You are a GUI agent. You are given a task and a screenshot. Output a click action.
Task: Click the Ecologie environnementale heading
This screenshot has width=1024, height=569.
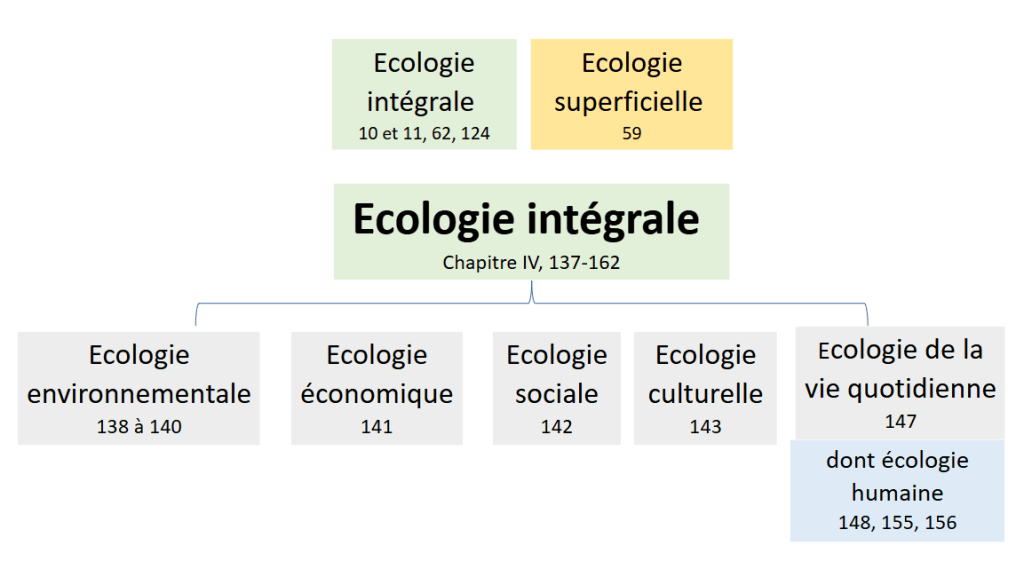coord(139,374)
